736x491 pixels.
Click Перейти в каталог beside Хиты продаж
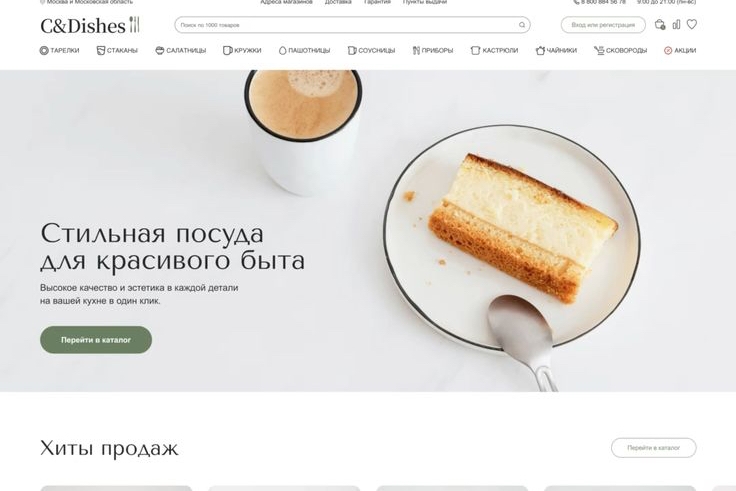tap(653, 448)
